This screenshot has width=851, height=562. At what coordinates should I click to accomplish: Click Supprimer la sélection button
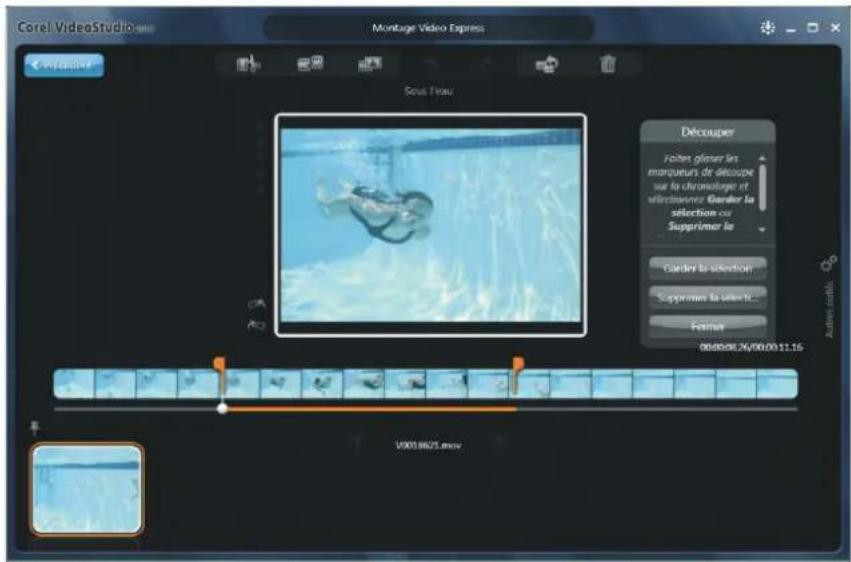coord(707,297)
